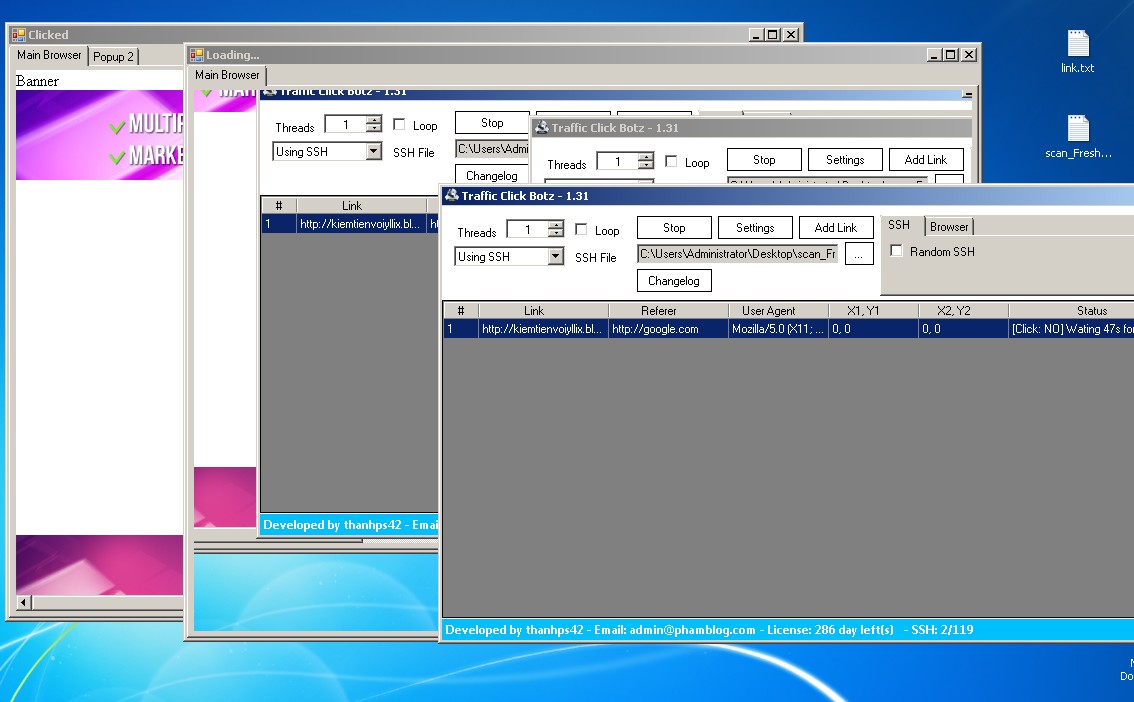
Task: Open the Popup 2 tab
Action: 113,57
